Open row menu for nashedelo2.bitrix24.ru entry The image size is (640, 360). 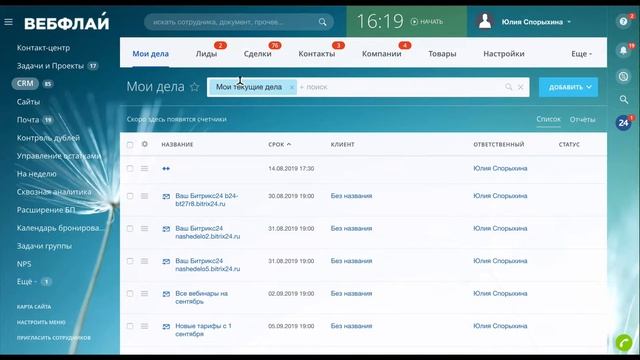[144, 229]
